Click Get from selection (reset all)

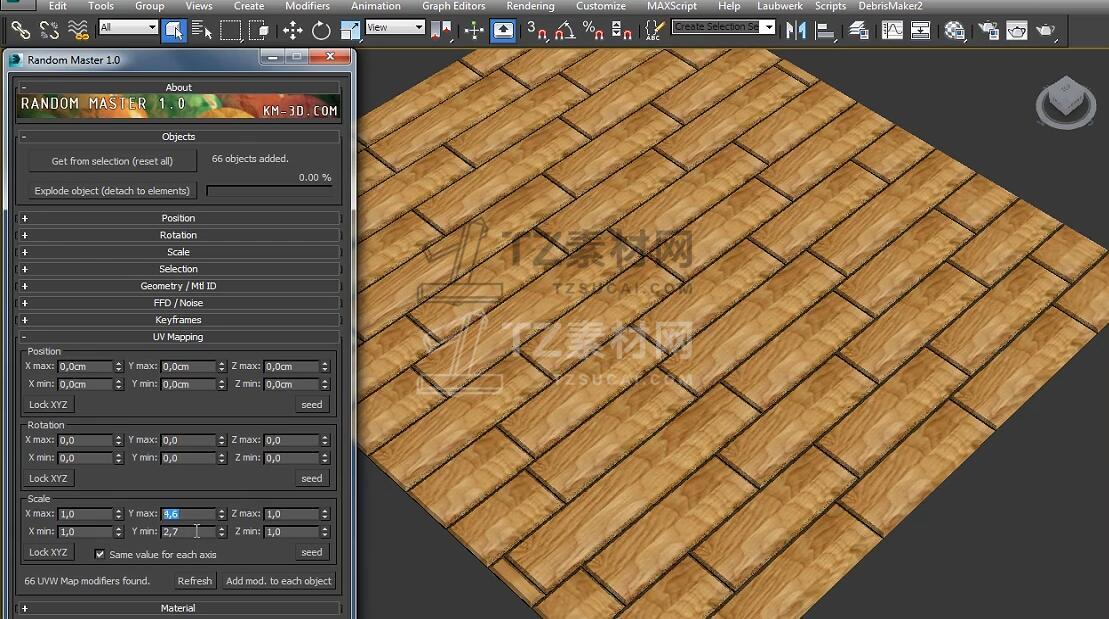[x=112, y=161]
